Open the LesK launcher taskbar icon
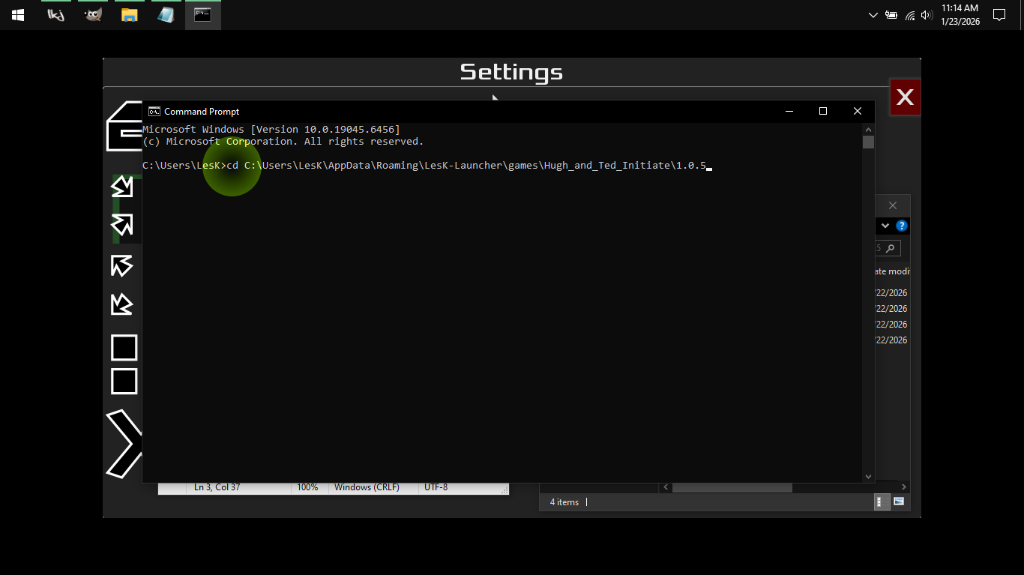 [x=56, y=15]
